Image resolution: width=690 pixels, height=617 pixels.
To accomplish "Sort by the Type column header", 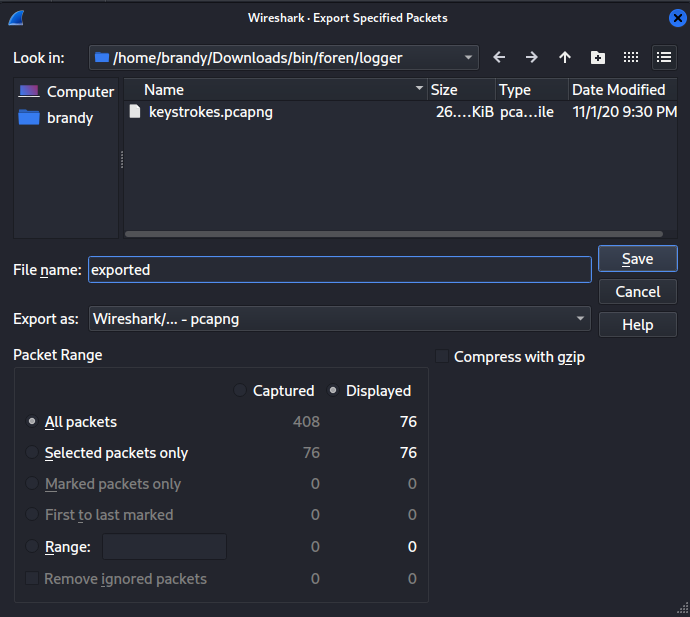I will point(532,90).
